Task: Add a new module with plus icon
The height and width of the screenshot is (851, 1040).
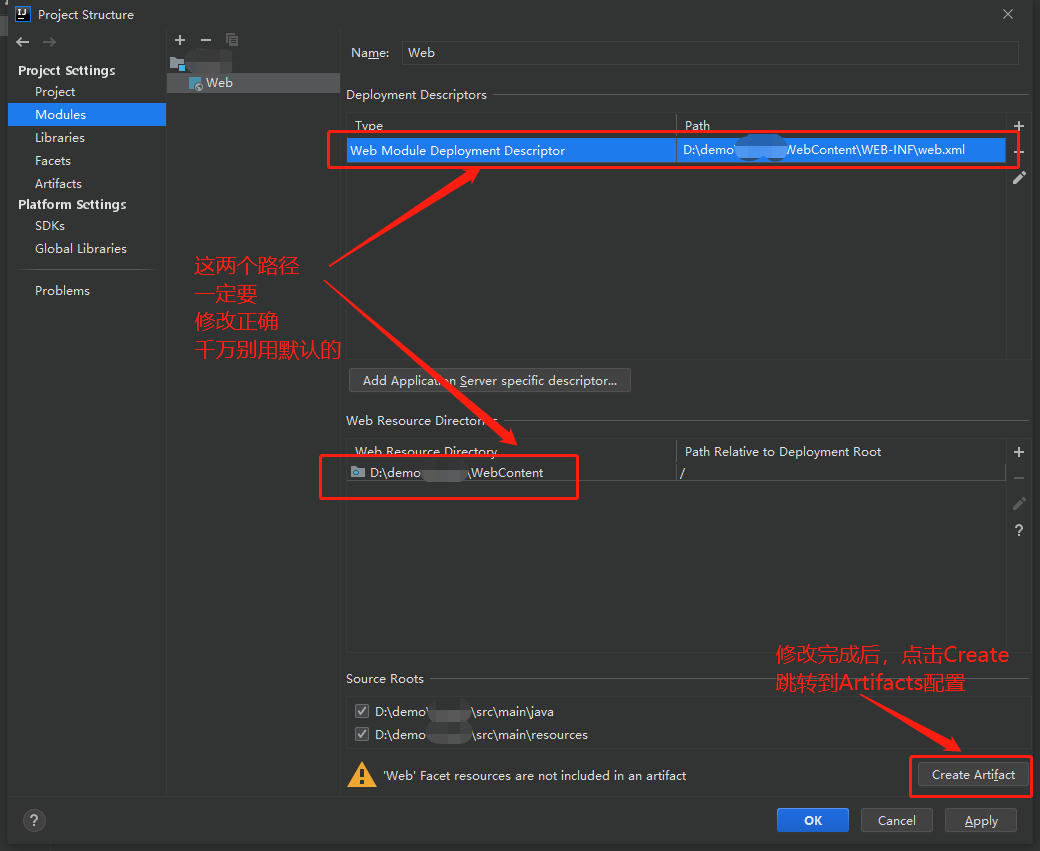Action: coord(180,40)
